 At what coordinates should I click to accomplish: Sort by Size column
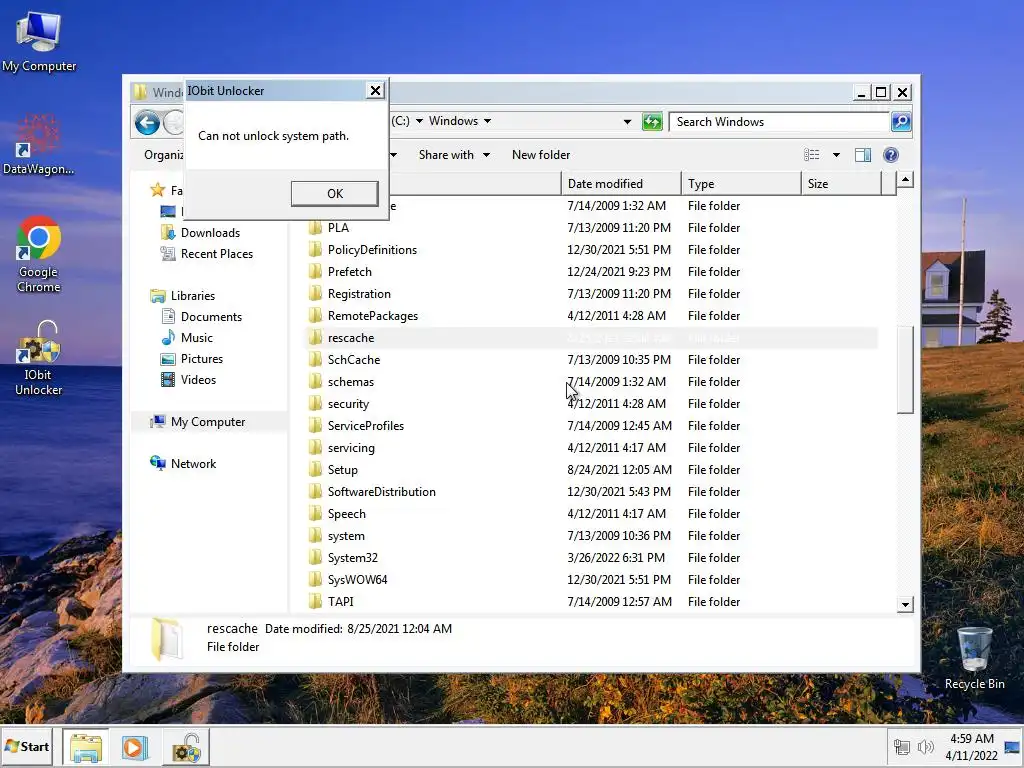(840, 184)
